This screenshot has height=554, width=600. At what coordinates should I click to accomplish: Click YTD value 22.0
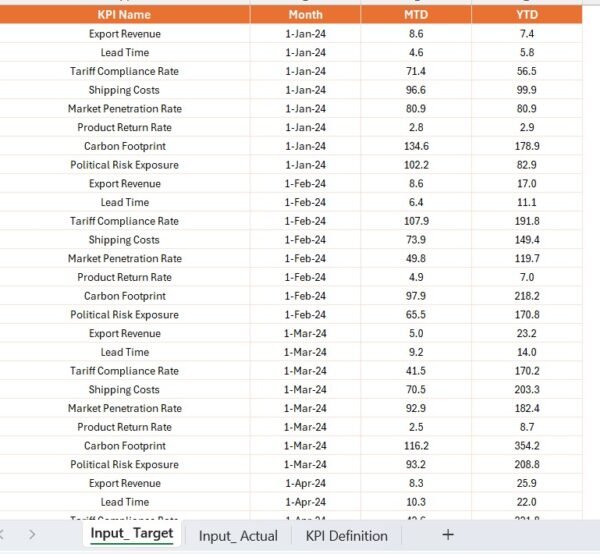click(527, 502)
